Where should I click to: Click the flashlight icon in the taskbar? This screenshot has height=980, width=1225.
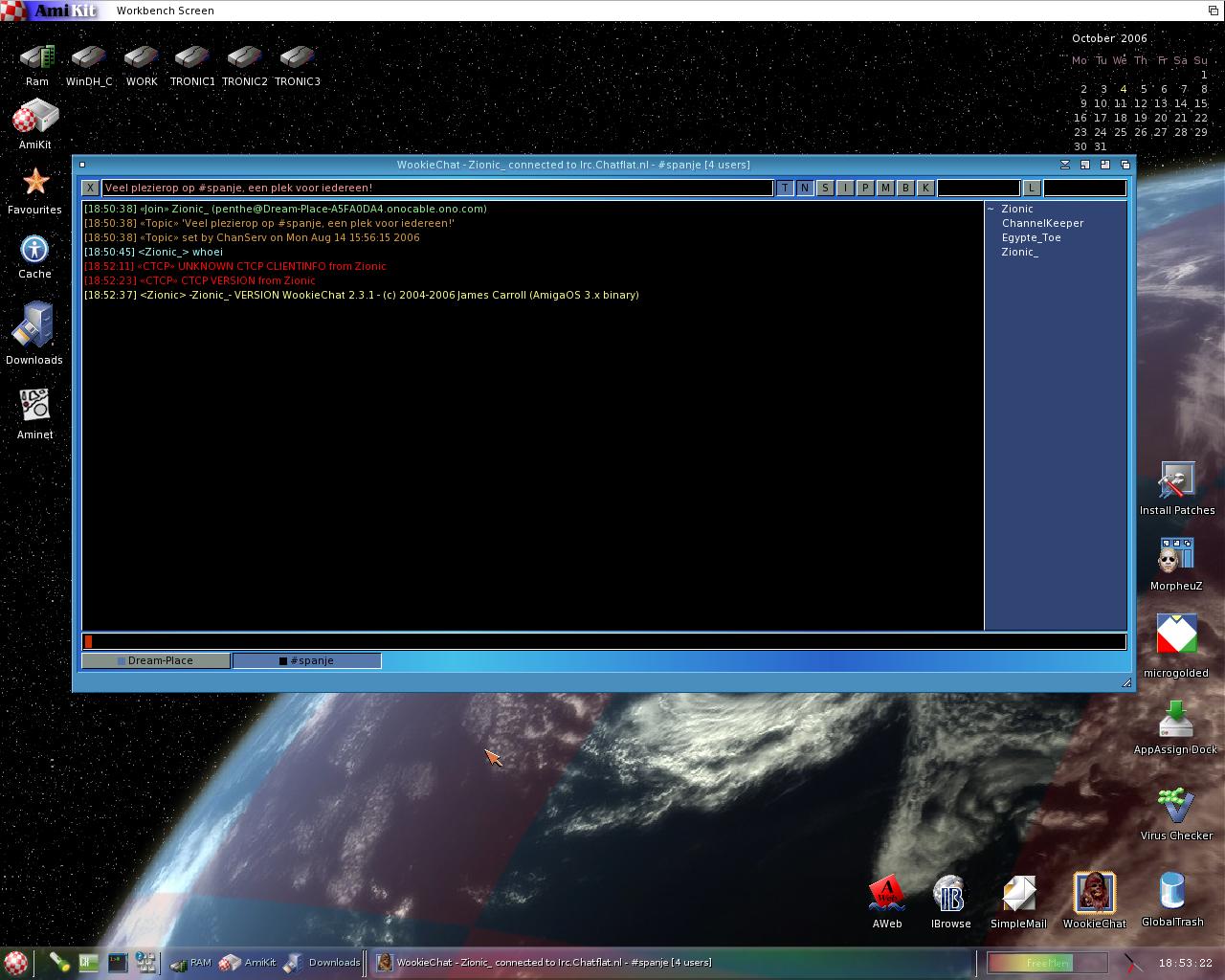pyautogui.click(x=60, y=963)
